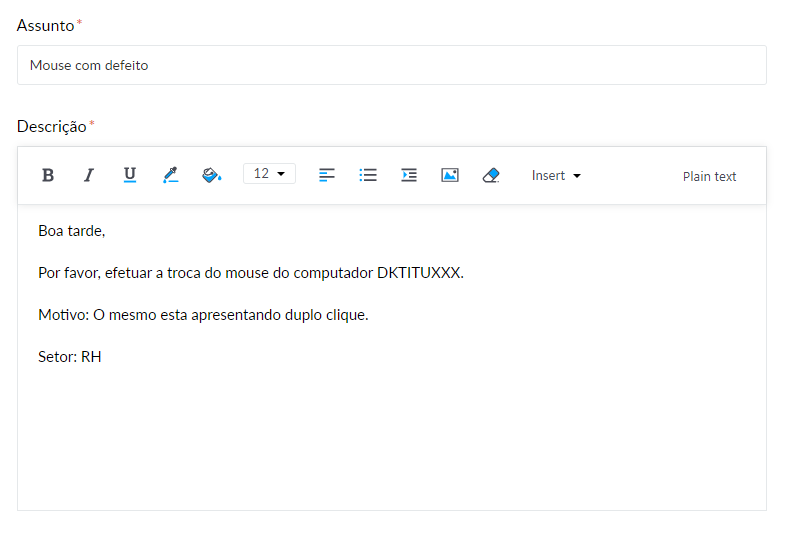Switch editor to Plain text mode
This screenshot has width=789, height=542.
coord(709,176)
